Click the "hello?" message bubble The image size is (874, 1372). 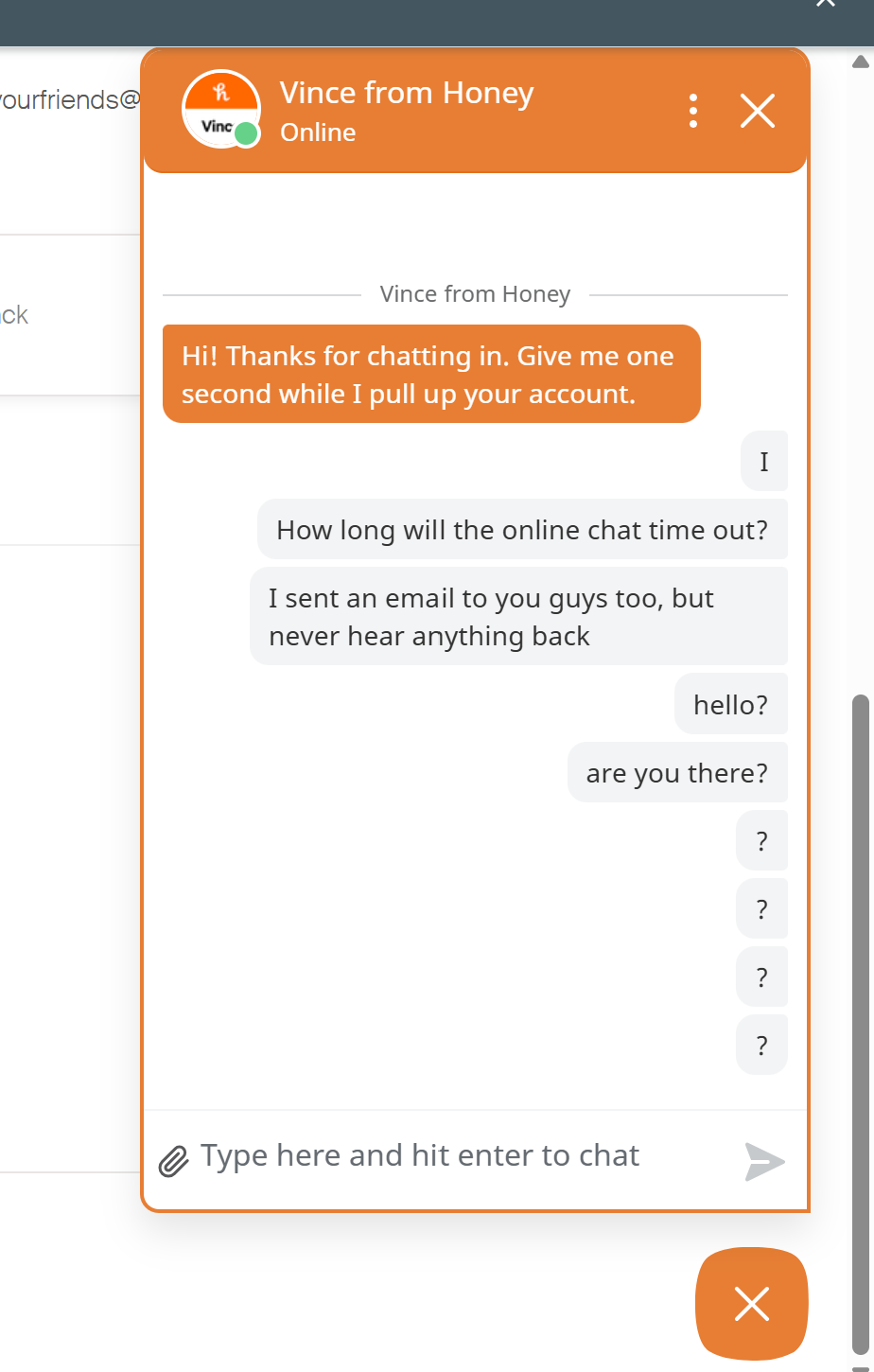[730, 705]
